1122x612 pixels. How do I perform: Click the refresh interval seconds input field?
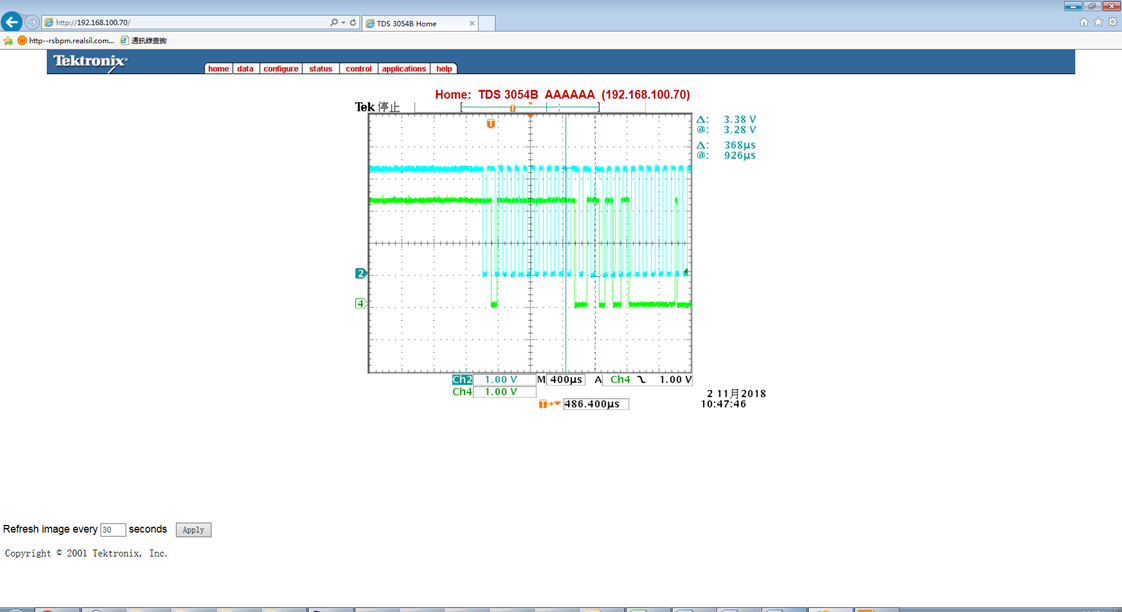(x=113, y=530)
